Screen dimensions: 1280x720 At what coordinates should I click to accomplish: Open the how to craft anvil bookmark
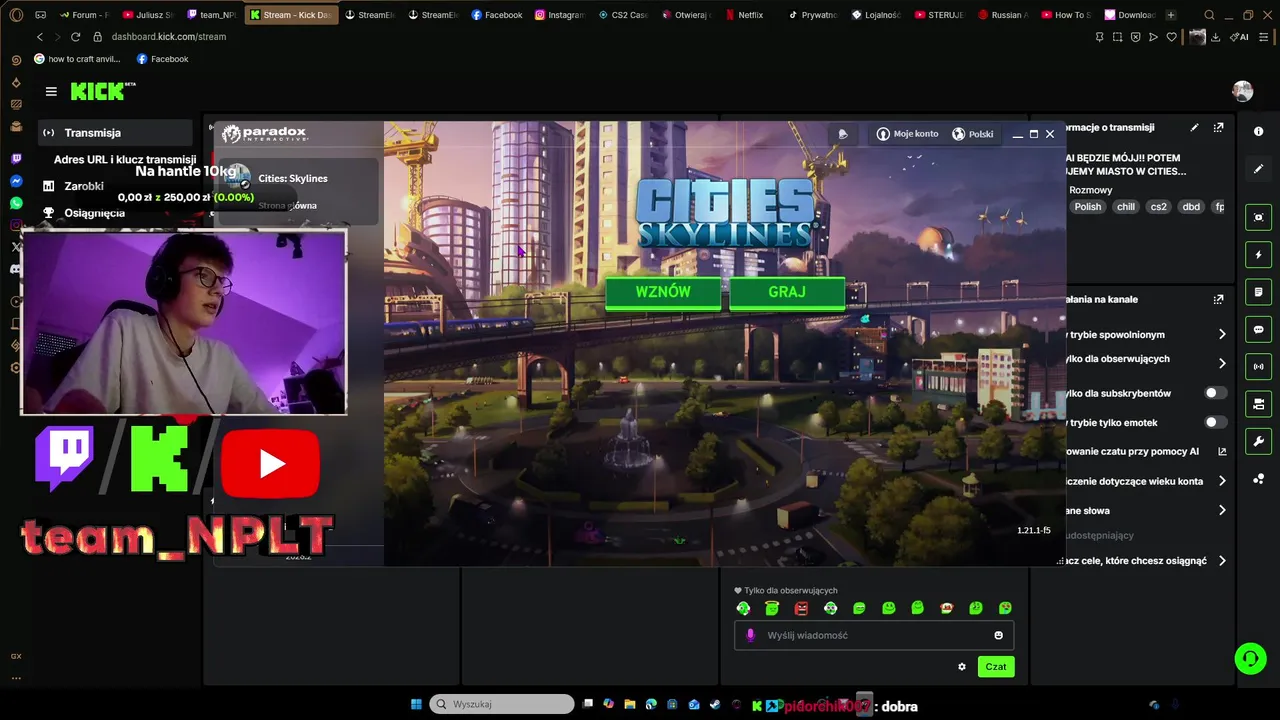point(77,59)
